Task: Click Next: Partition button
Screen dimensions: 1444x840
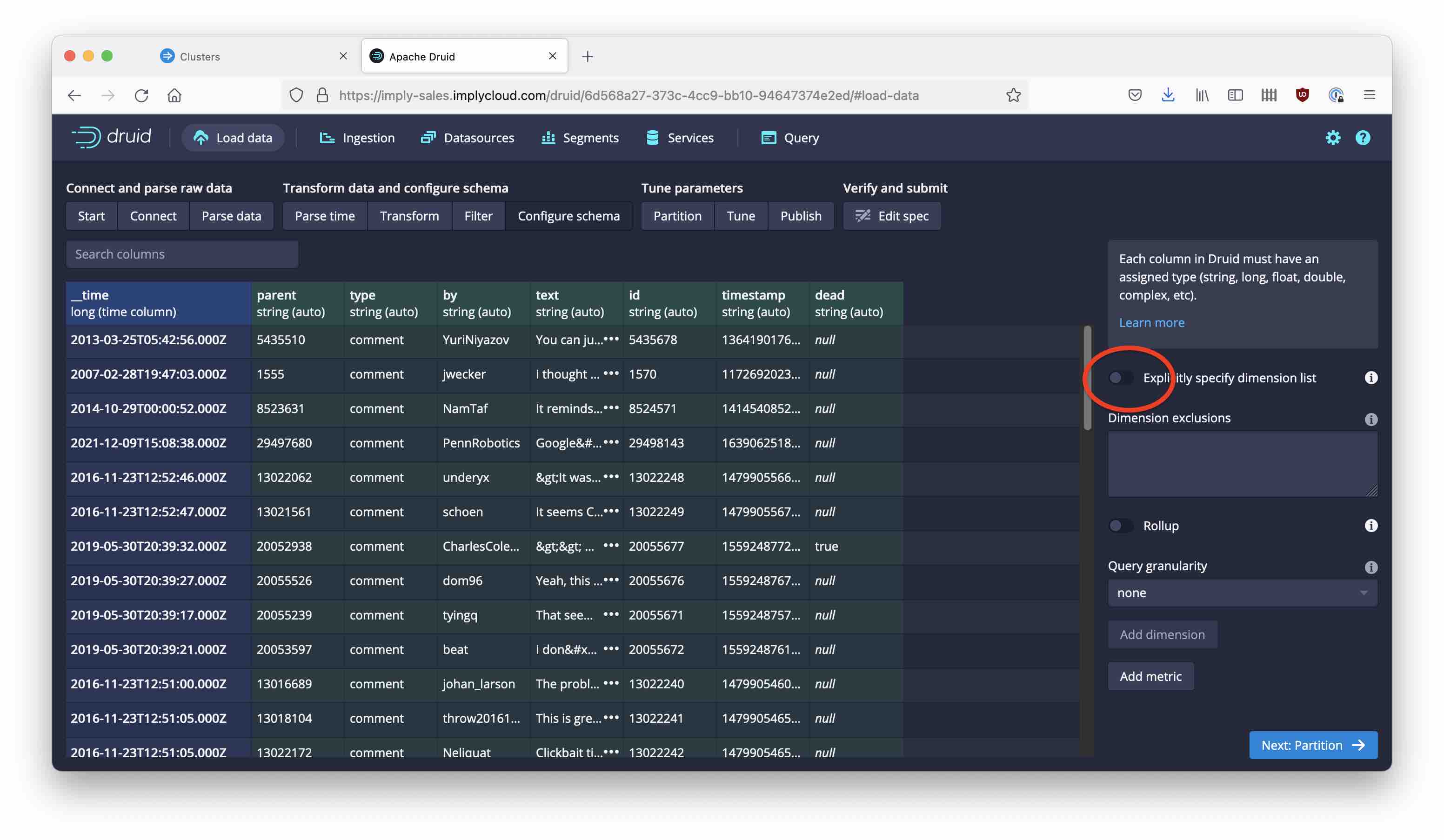Action: pos(1313,745)
